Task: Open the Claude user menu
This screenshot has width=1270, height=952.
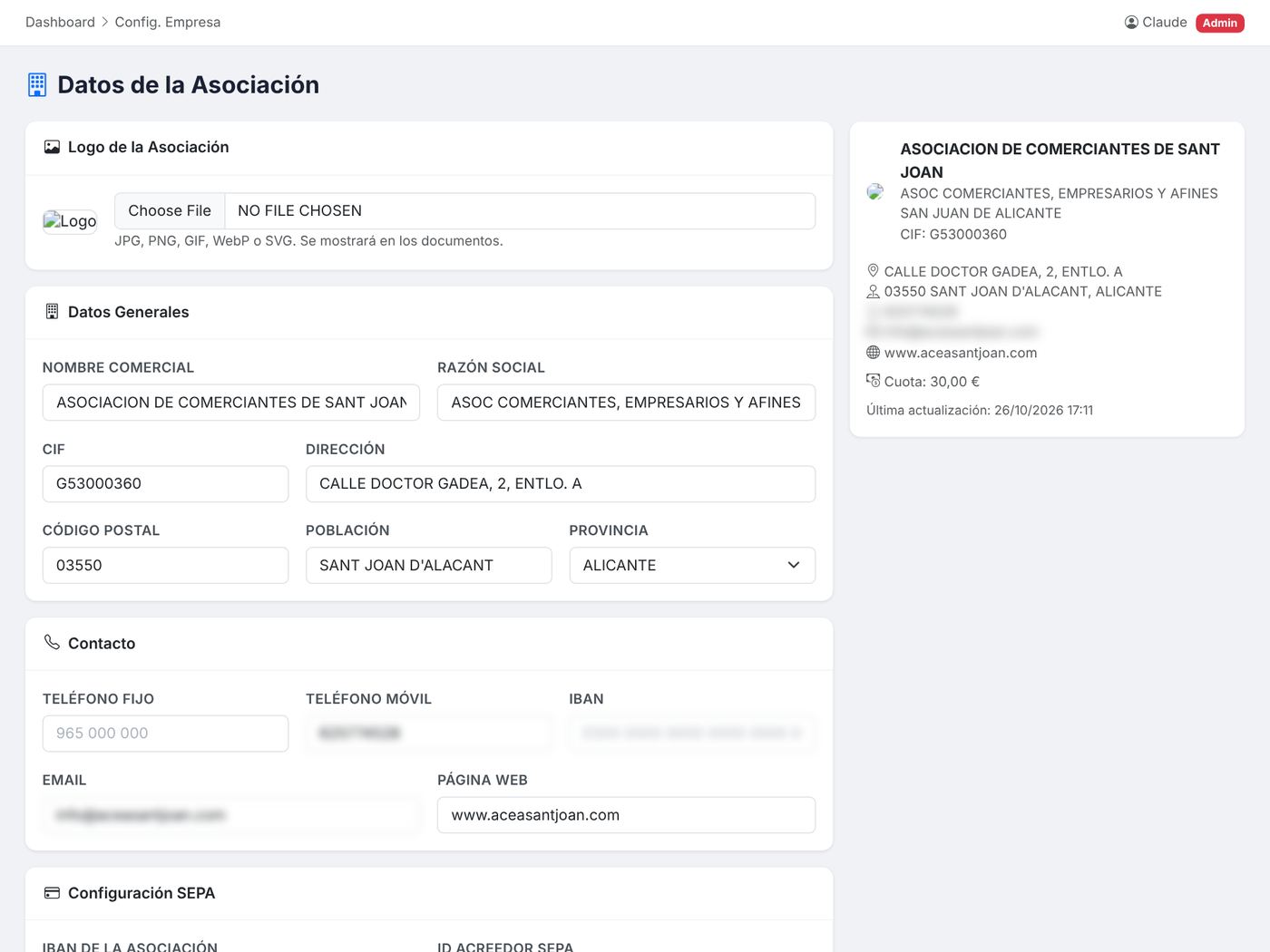Action: 1156,23
